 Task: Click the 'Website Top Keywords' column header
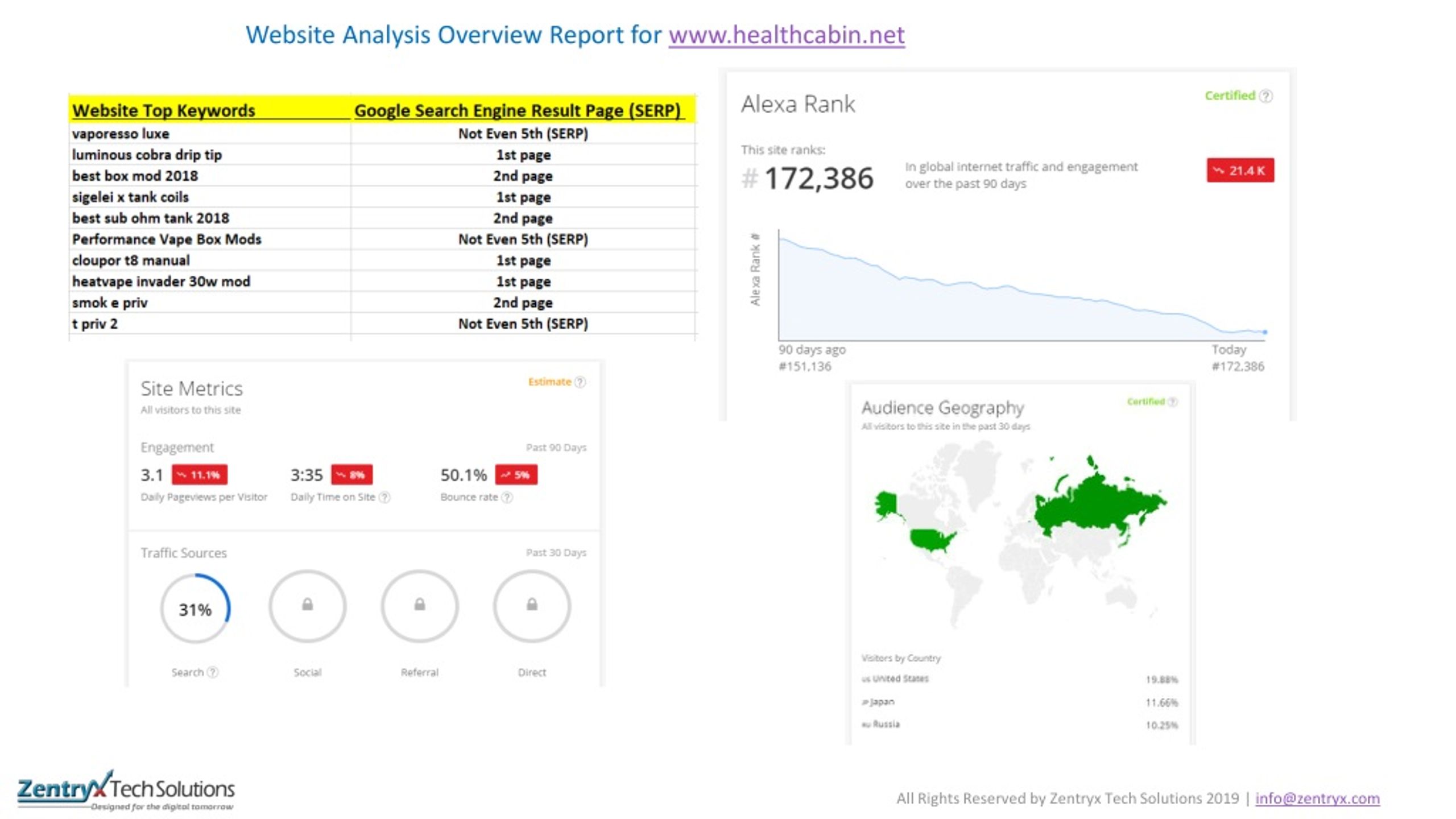pos(209,109)
